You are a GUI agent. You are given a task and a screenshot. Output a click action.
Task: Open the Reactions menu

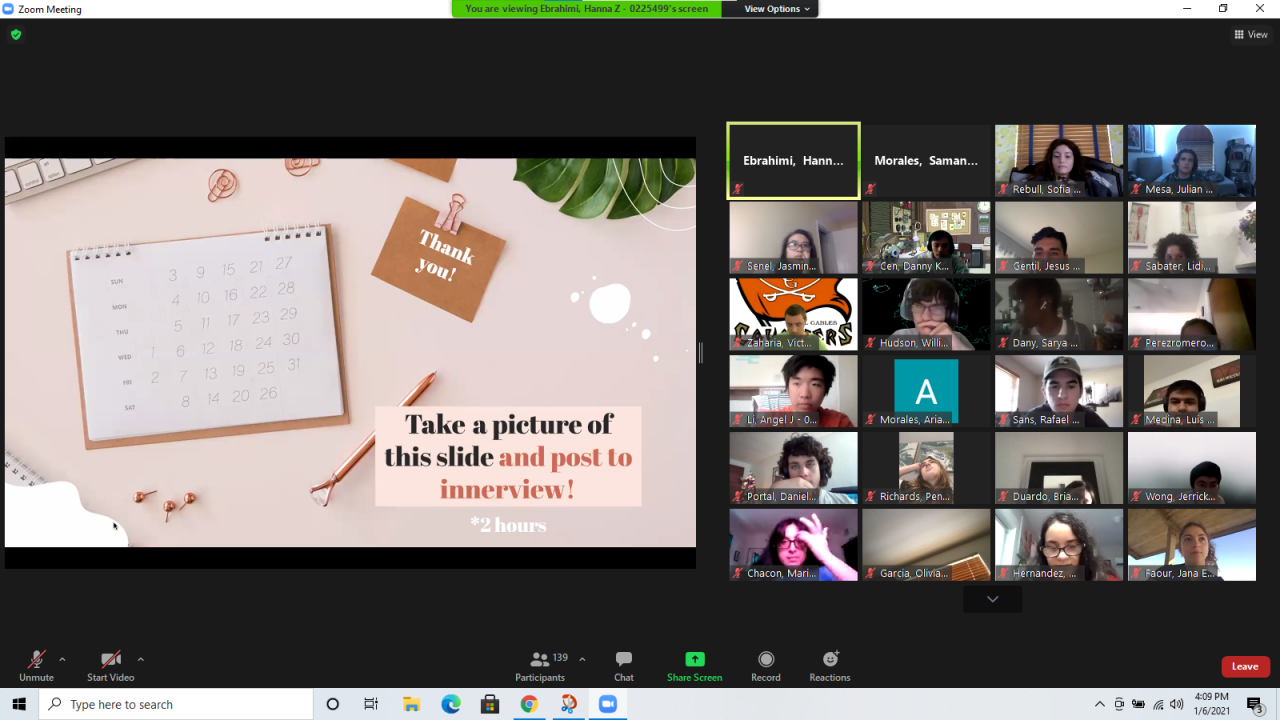(830, 666)
